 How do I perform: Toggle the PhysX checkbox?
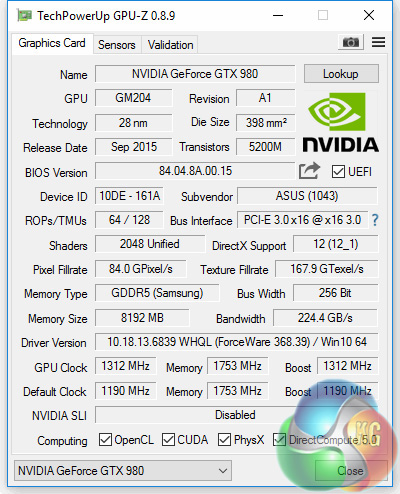click(x=224, y=440)
